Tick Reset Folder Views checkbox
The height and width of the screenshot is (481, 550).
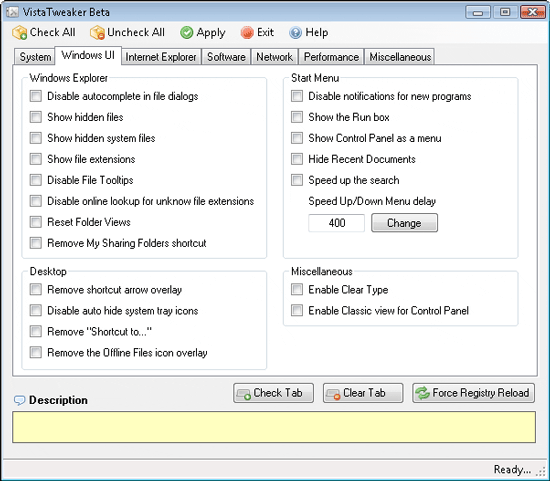tap(35, 222)
